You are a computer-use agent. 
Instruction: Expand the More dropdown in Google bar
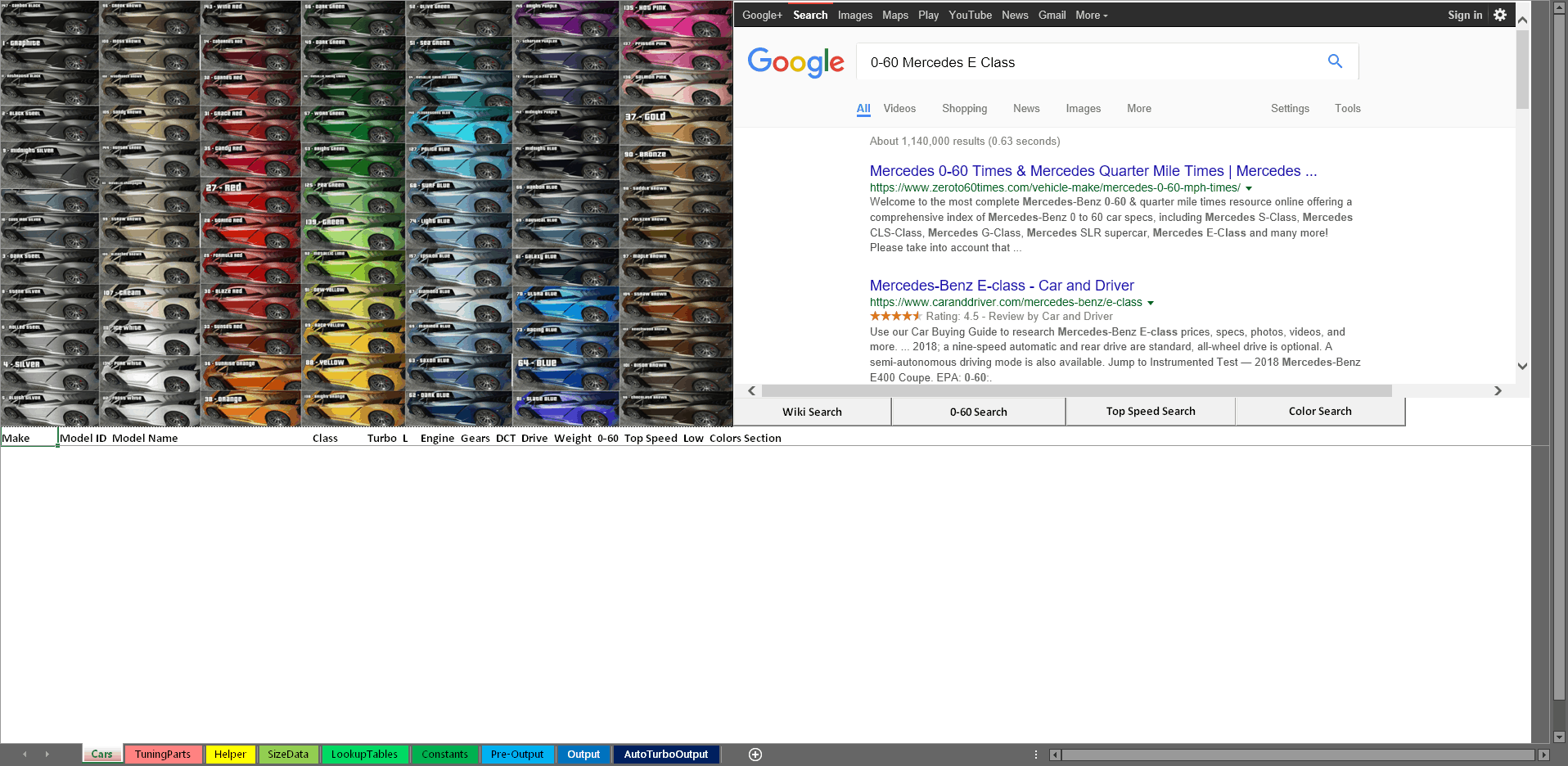pyautogui.click(x=1092, y=15)
